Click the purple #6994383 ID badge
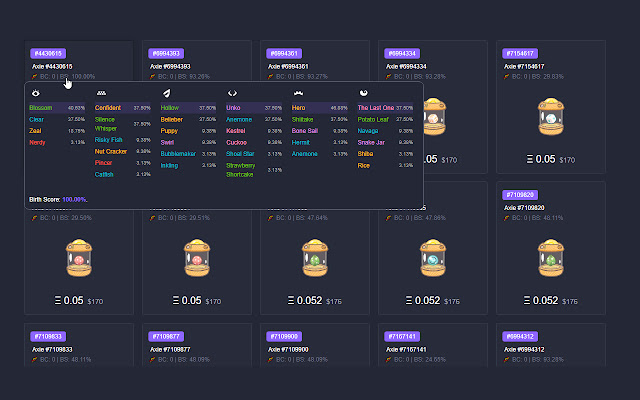Image resolution: width=640 pixels, height=400 pixels. click(166, 53)
